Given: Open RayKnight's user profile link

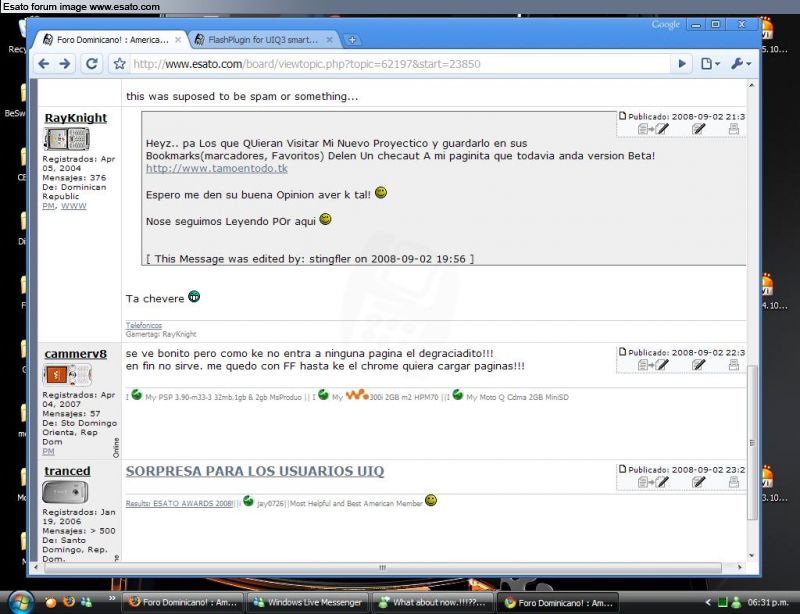Looking at the screenshot, I should (x=75, y=118).
